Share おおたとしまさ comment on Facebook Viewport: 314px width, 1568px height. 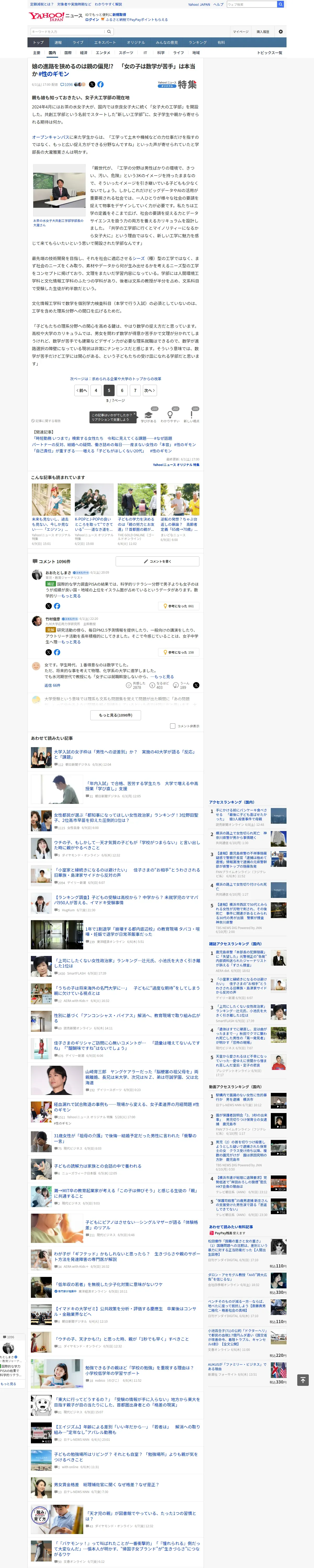[57, 606]
